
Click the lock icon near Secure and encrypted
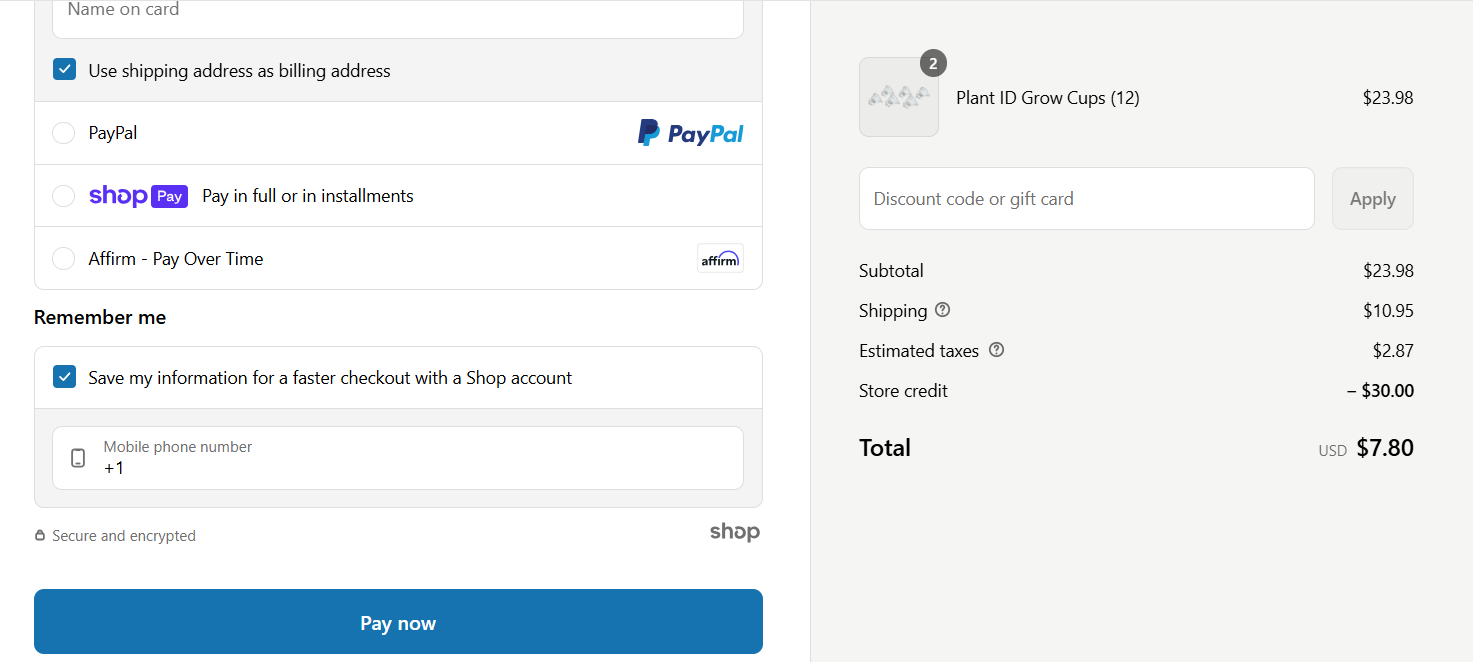point(40,536)
